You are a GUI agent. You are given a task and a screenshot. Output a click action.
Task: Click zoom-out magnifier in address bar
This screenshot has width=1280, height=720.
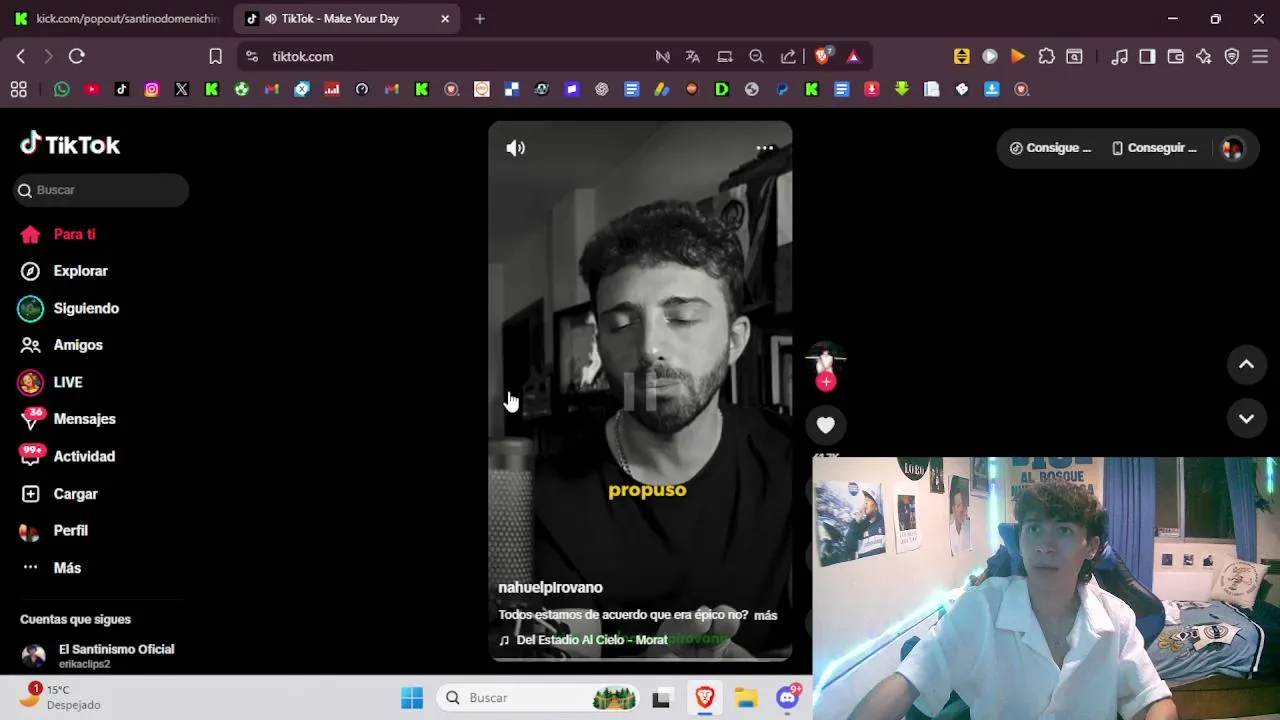tap(757, 56)
